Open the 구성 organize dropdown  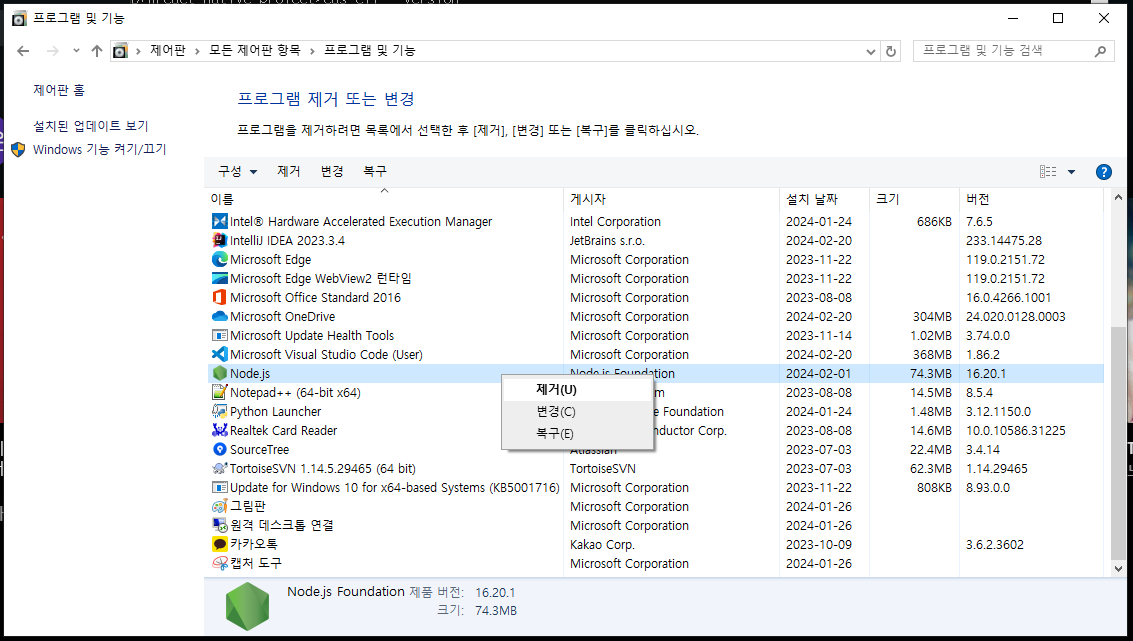pos(238,171)
